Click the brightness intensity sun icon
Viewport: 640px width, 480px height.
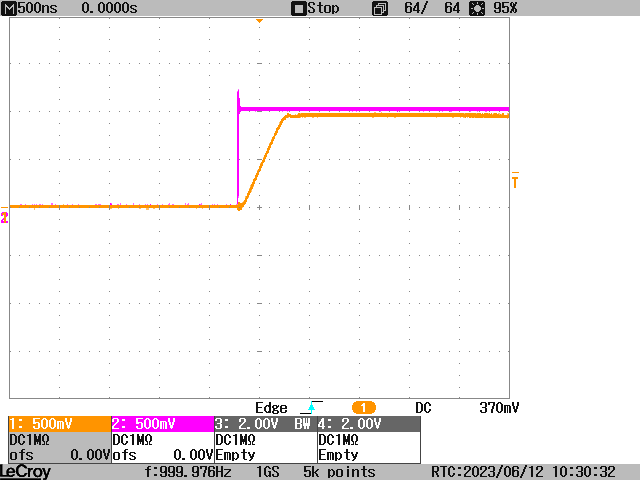pos(477,9)
